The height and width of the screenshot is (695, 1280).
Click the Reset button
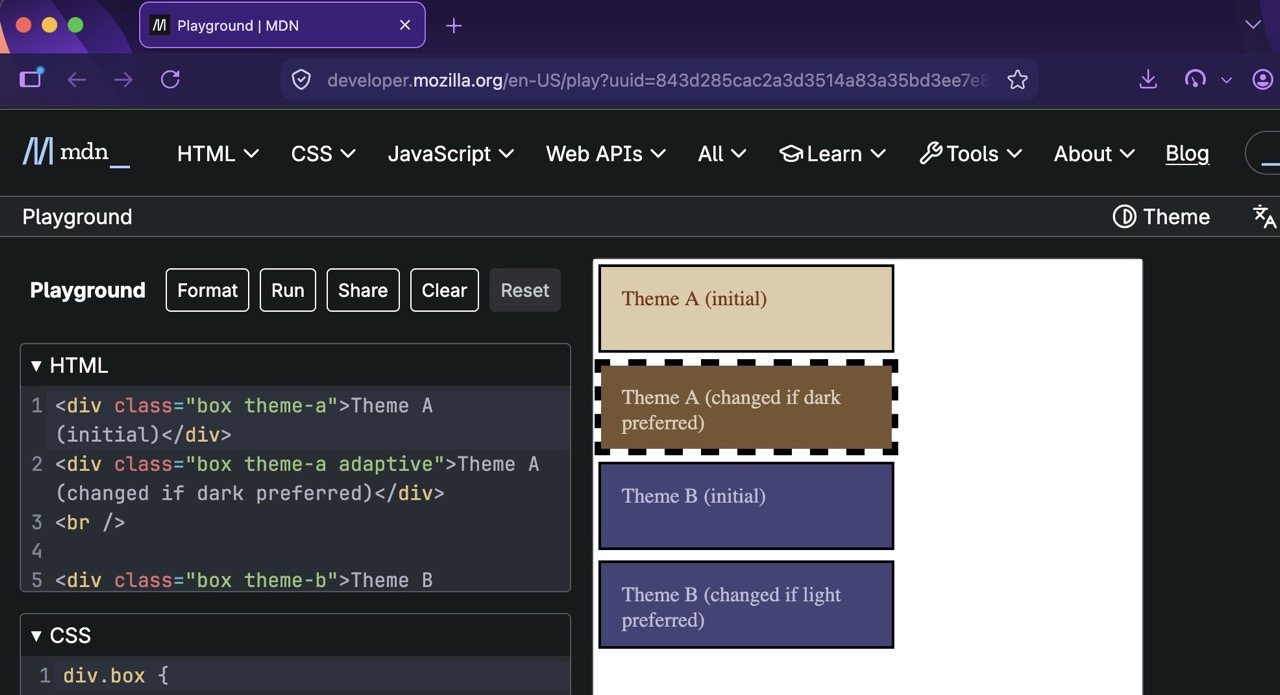(525, 290)
